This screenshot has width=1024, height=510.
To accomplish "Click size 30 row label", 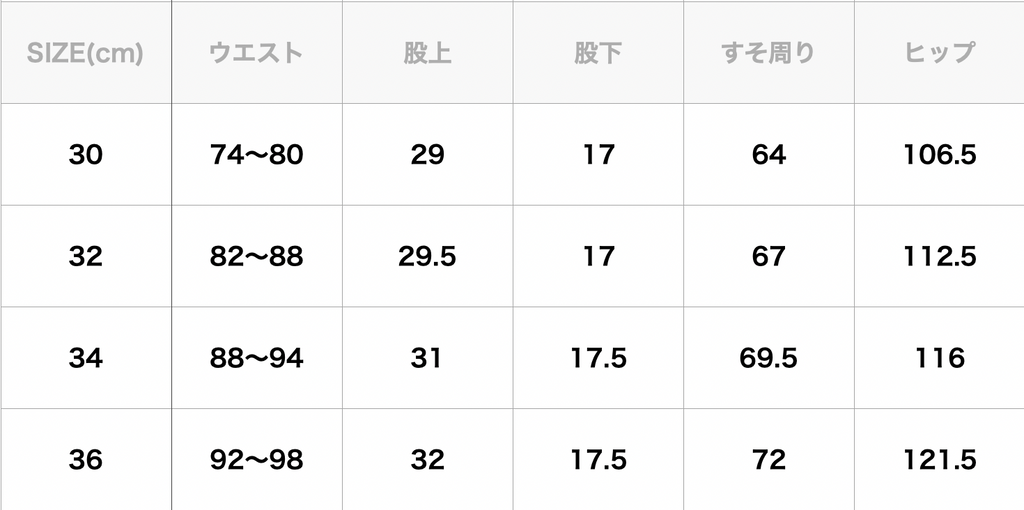I will pos(85,155).
